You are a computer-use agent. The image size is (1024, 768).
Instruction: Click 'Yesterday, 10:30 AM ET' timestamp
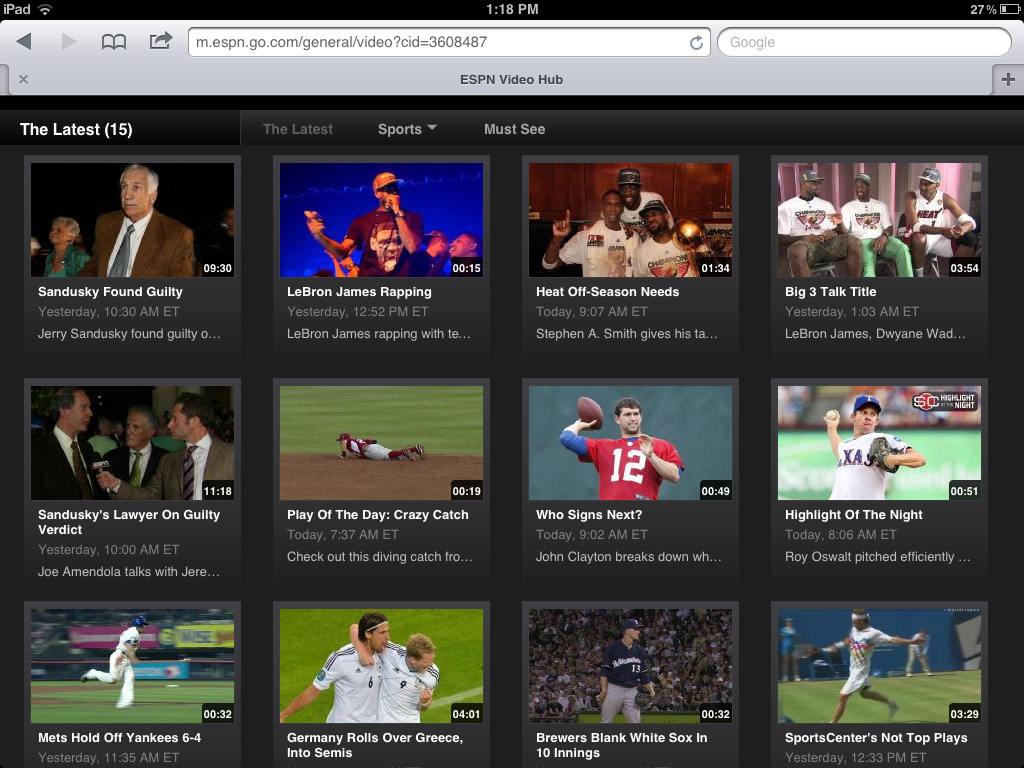[x=108, y=312]
